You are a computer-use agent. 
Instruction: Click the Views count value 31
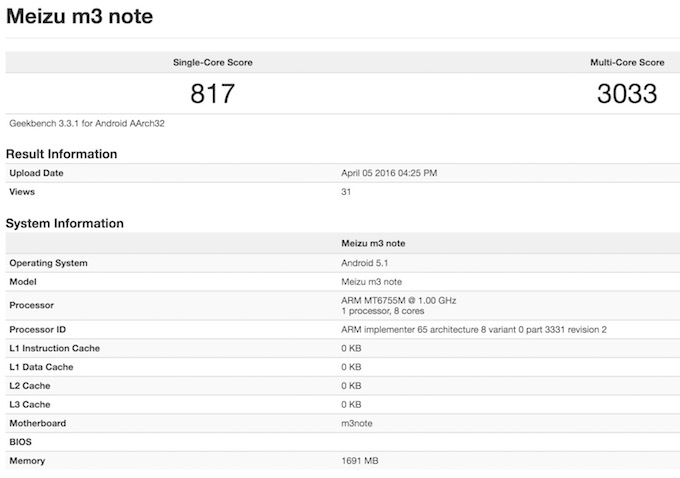347,191
